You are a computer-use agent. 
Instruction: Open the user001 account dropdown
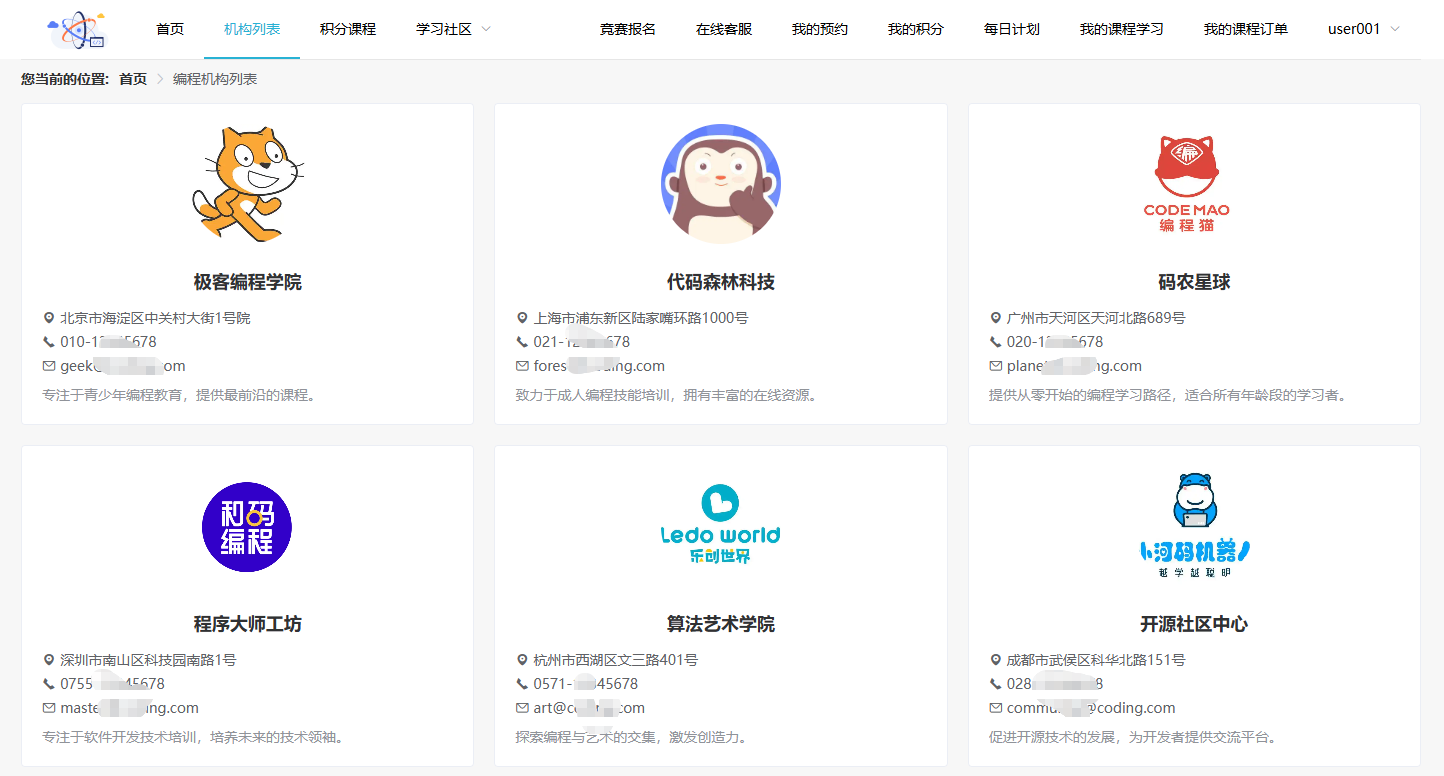click(1364, 29)
